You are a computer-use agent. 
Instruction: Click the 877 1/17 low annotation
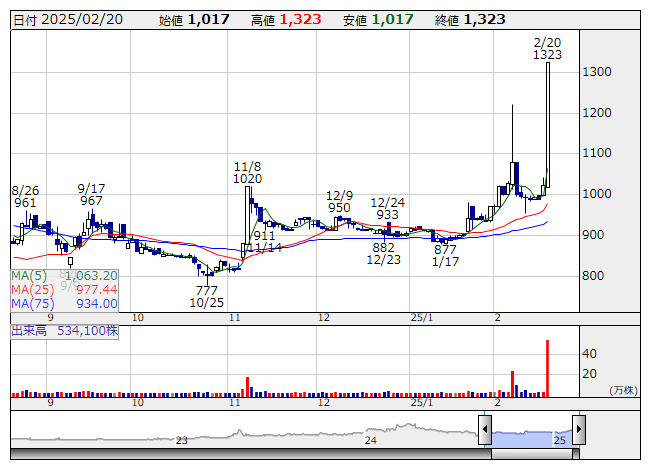click(x=445, y=256)
